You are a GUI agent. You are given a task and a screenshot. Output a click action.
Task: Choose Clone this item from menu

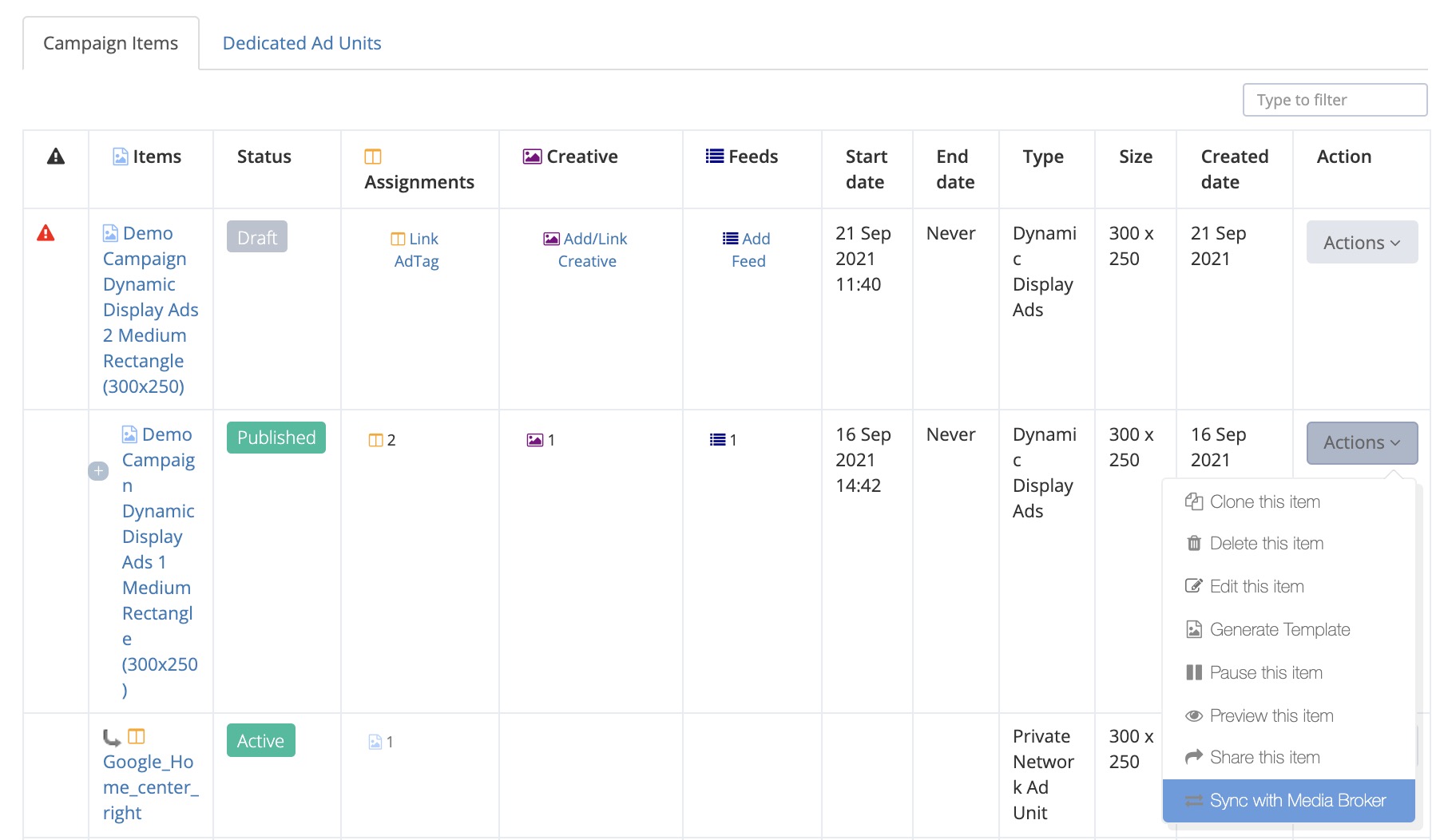[x=1264, y=501]
